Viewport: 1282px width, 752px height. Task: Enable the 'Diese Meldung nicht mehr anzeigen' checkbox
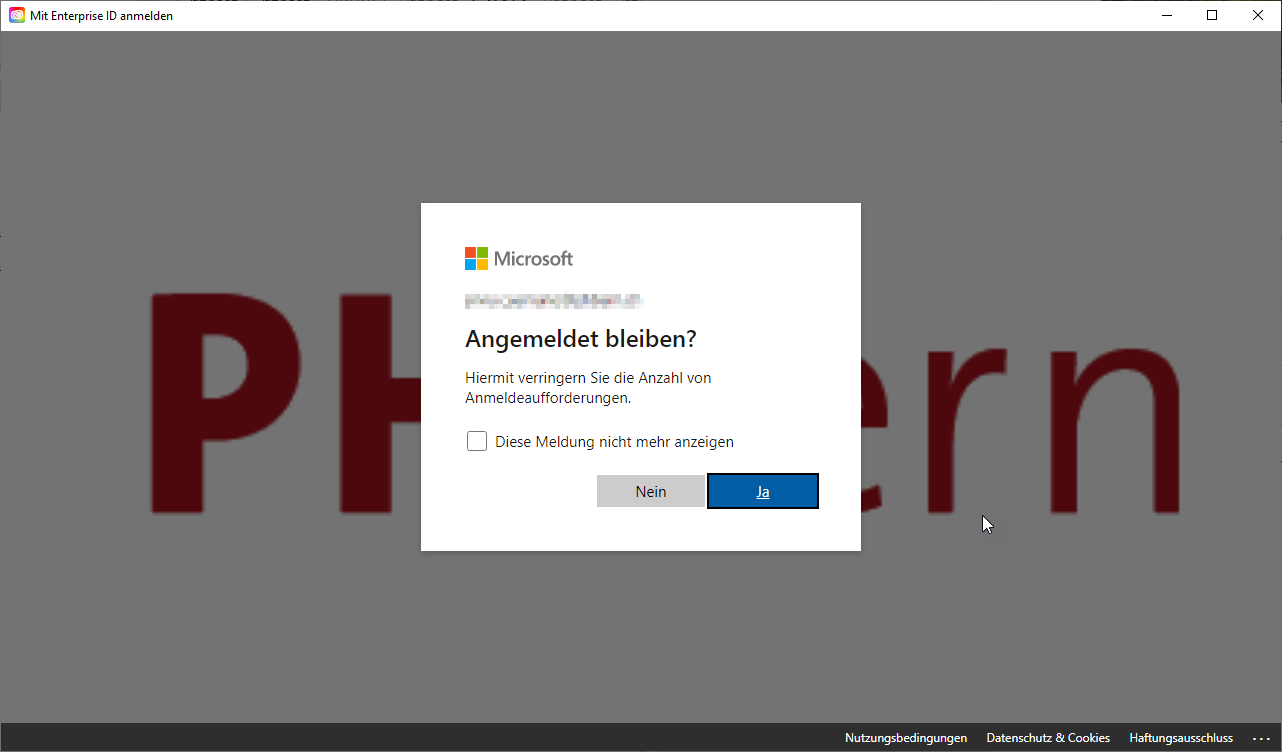click(x=477, y=441)
